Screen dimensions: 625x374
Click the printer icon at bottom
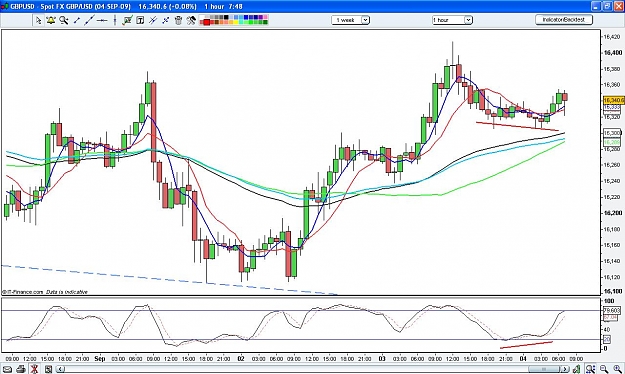tap(21, 369)
